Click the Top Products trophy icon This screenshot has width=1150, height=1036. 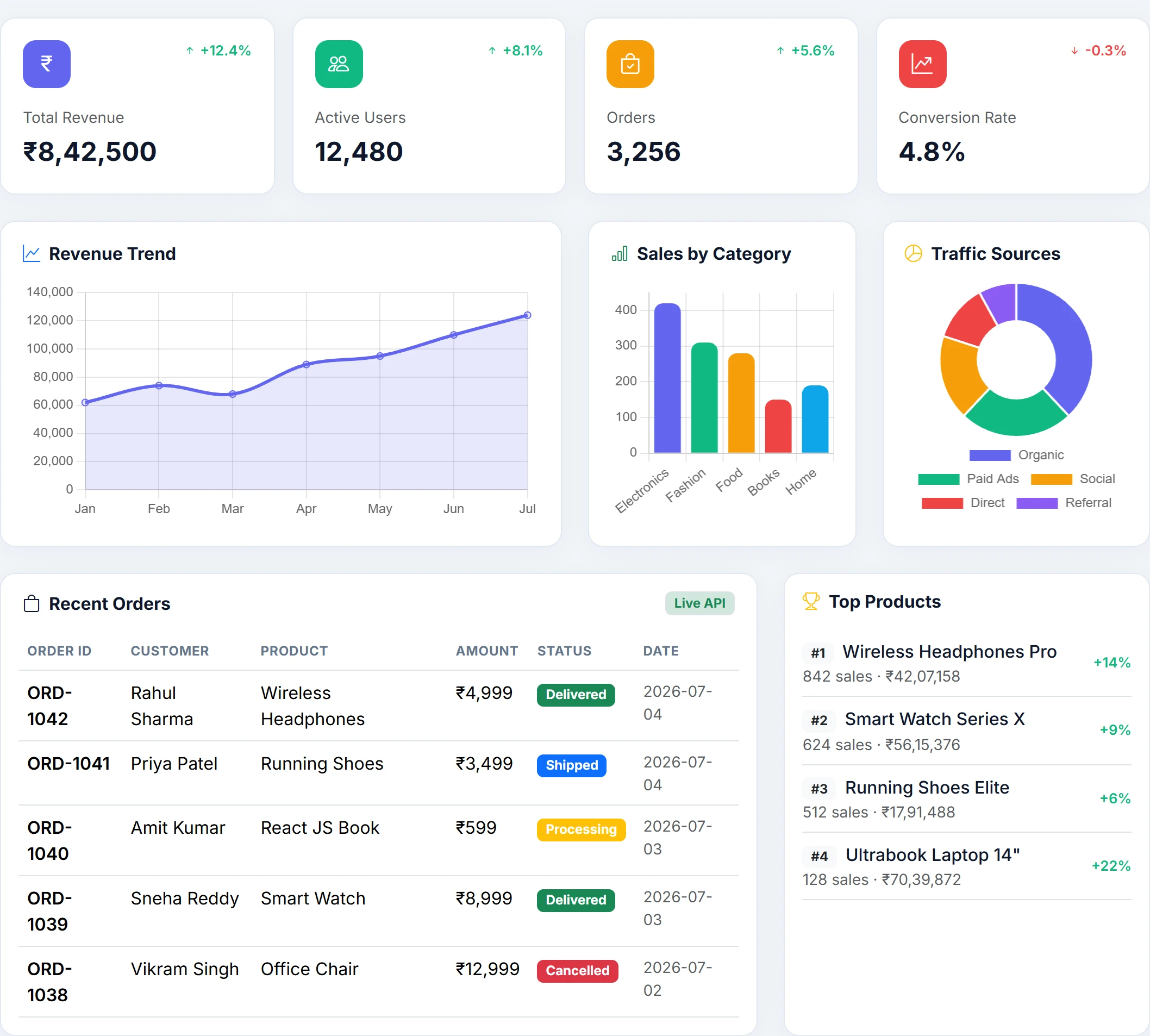[x=811, y=601]
